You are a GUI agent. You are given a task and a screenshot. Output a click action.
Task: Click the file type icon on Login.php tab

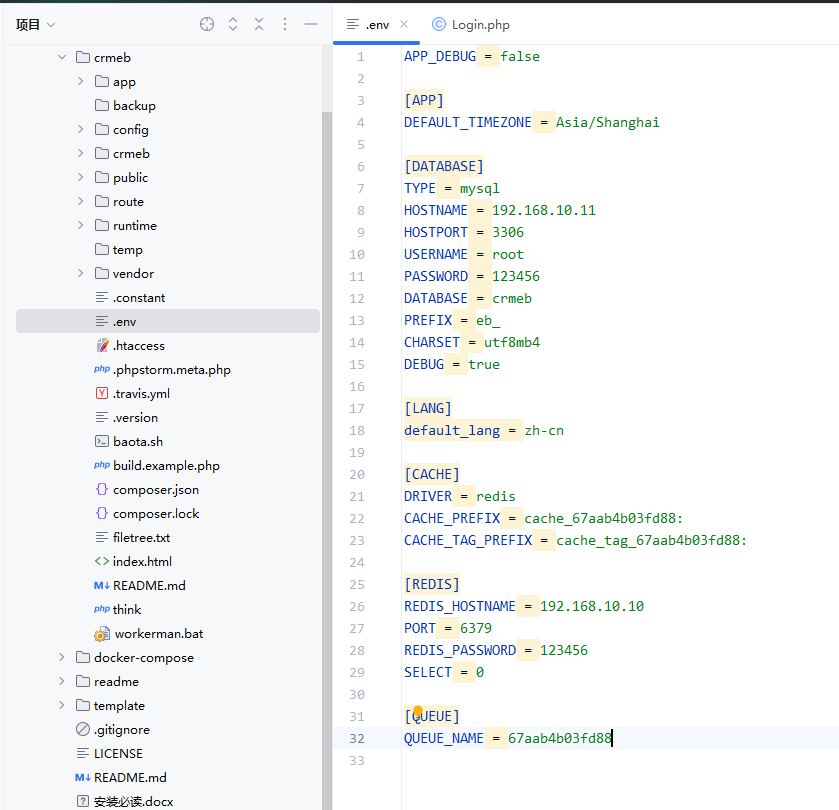point(439,24)
